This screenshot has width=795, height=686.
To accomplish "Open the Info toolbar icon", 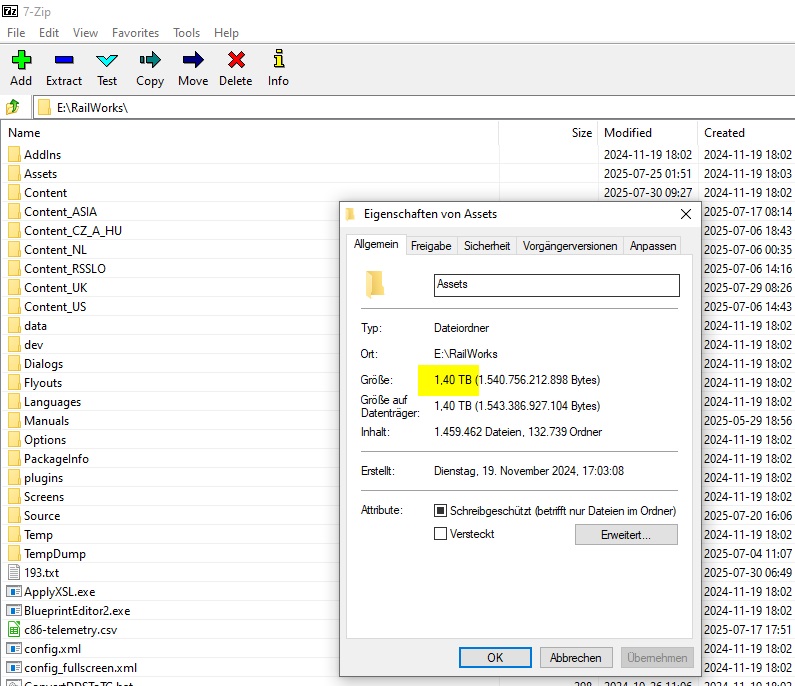I will click(x=278, y=59).
